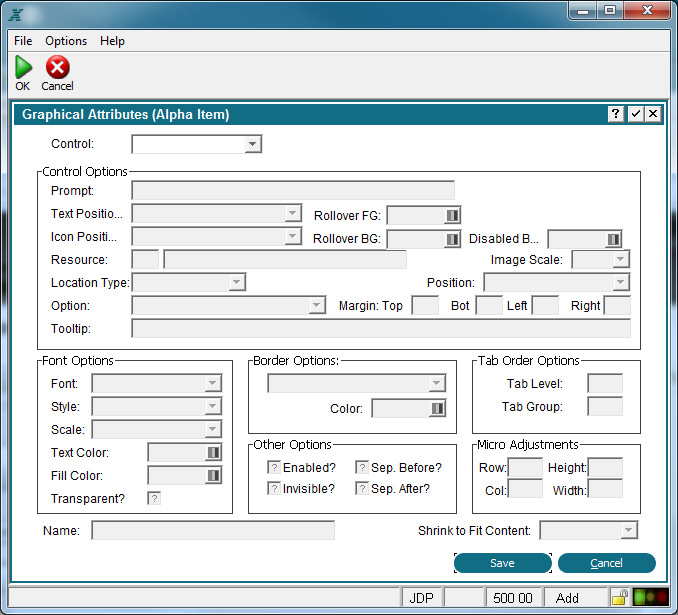
Task: Open the Text Color picker button
Action: [x=213, y=452]
